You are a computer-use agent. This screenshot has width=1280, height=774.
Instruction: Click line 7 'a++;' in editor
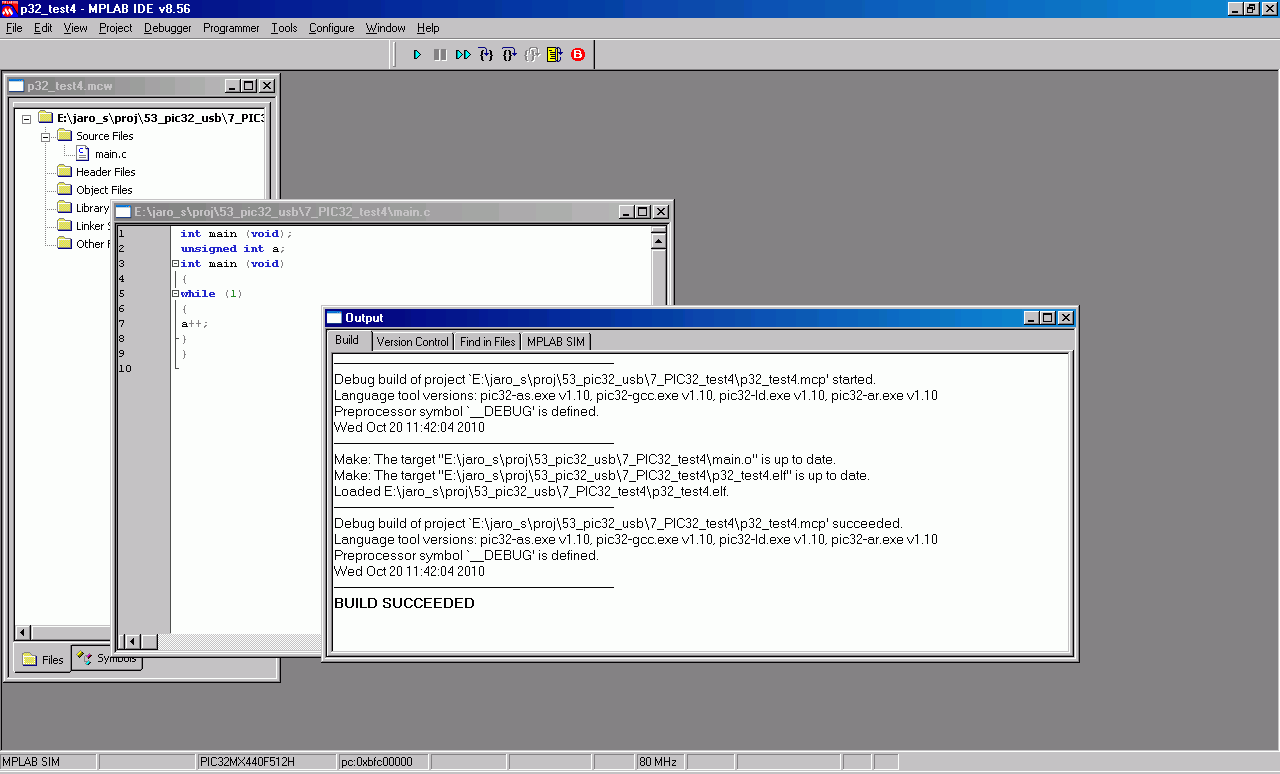click(195, 324)
